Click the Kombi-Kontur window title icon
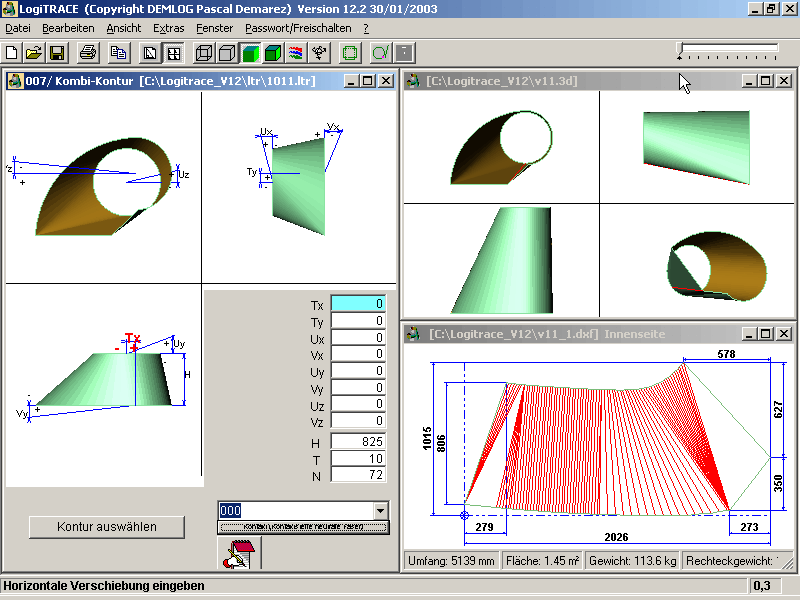The height and width of the screenshot is (600, 800). (x=16, y=81)
